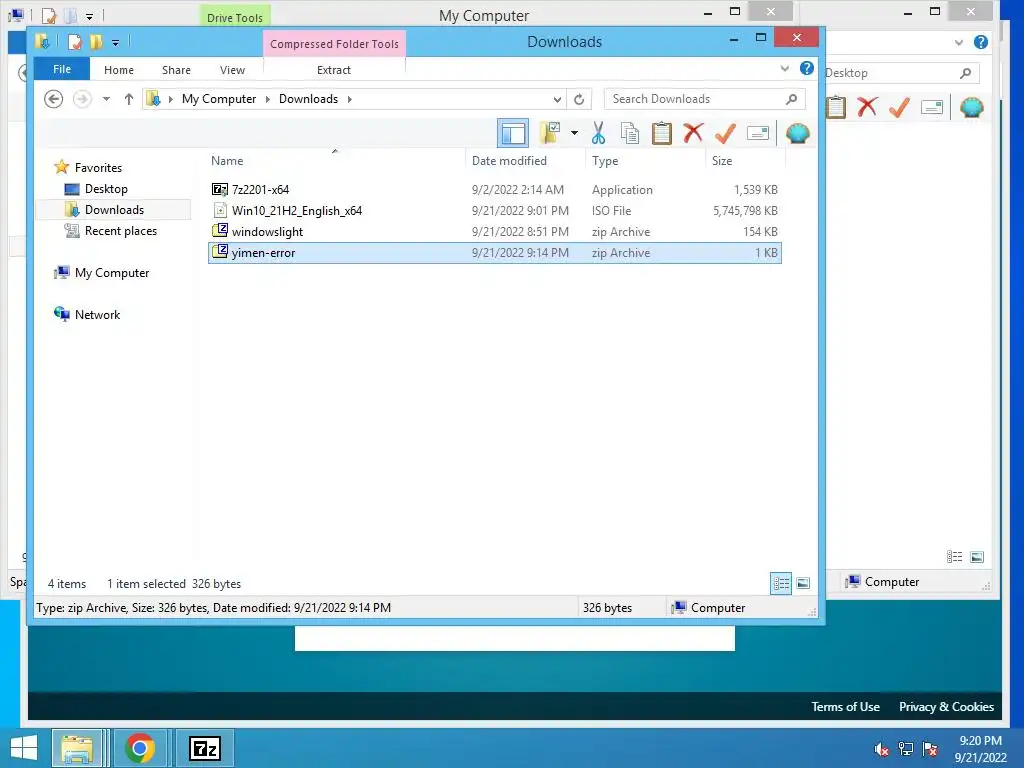1024x768 pixels.
Task: Sort files by the Size column header
Action: [x=744, y=161]
